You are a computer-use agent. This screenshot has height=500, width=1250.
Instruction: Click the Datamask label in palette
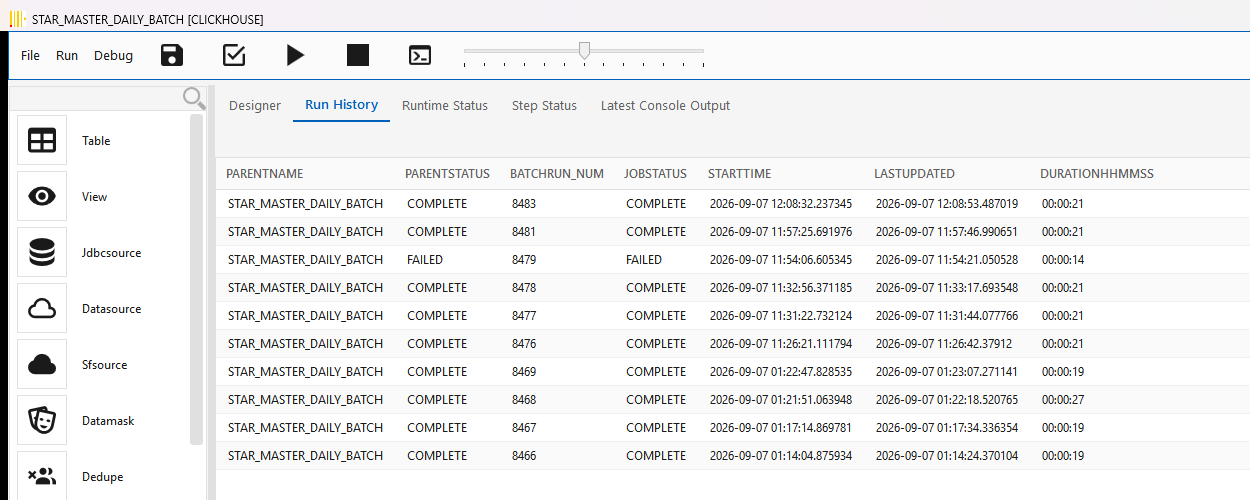pyautogui.click(x=108, y=421)
